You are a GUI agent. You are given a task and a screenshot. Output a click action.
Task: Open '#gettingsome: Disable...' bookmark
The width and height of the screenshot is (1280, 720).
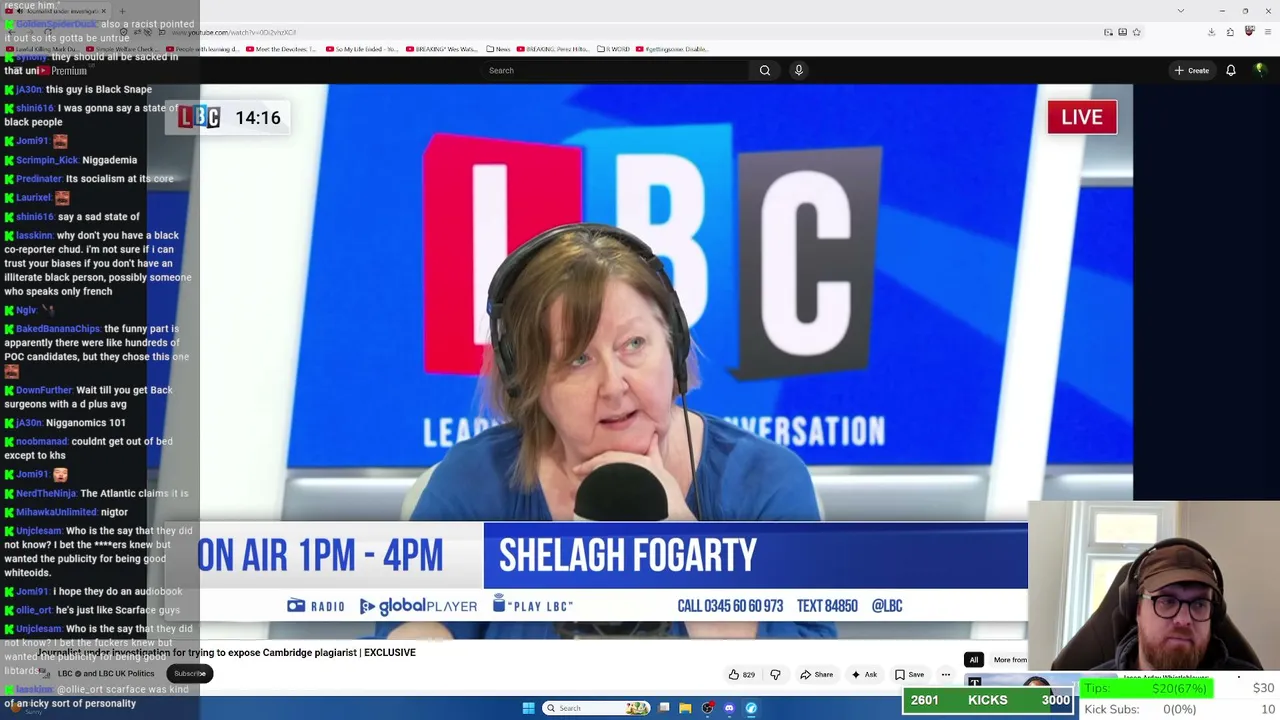pyautogui.click(x=672, y=49)
